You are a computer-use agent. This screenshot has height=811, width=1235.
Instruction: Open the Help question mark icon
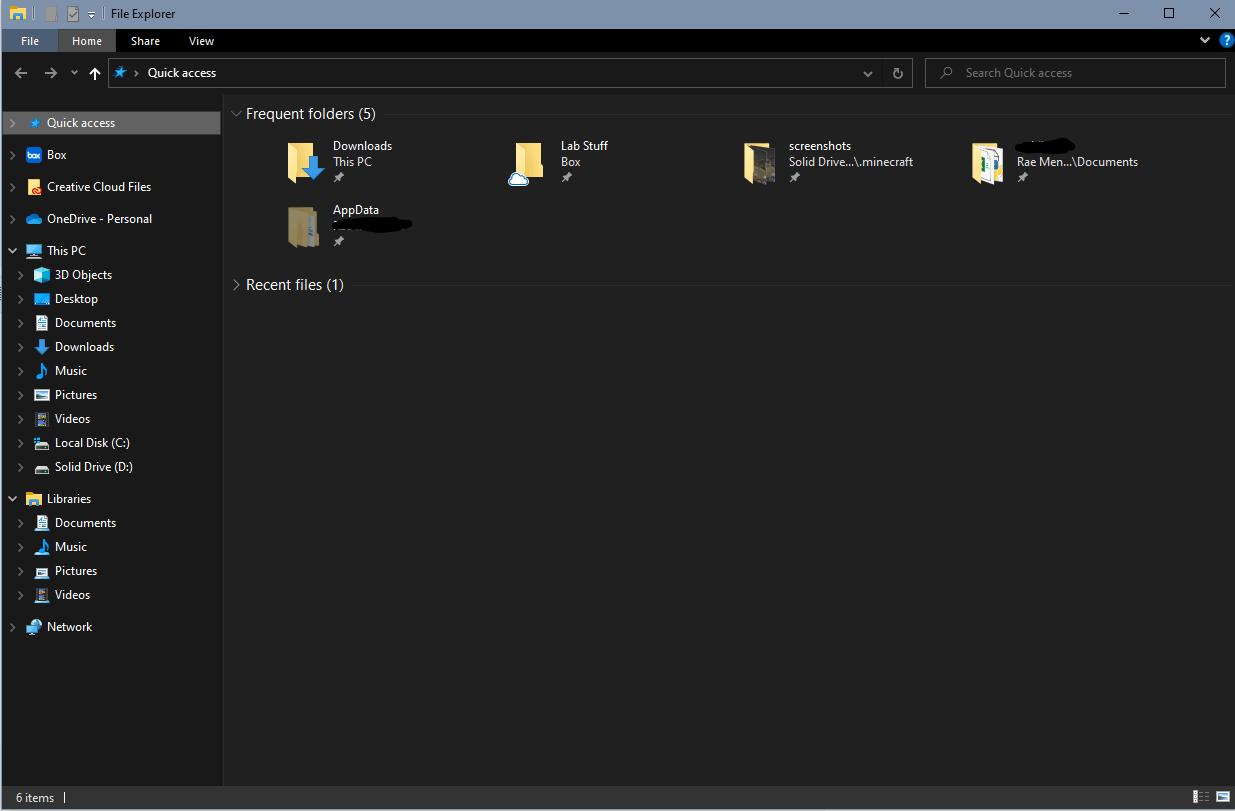1226,41
